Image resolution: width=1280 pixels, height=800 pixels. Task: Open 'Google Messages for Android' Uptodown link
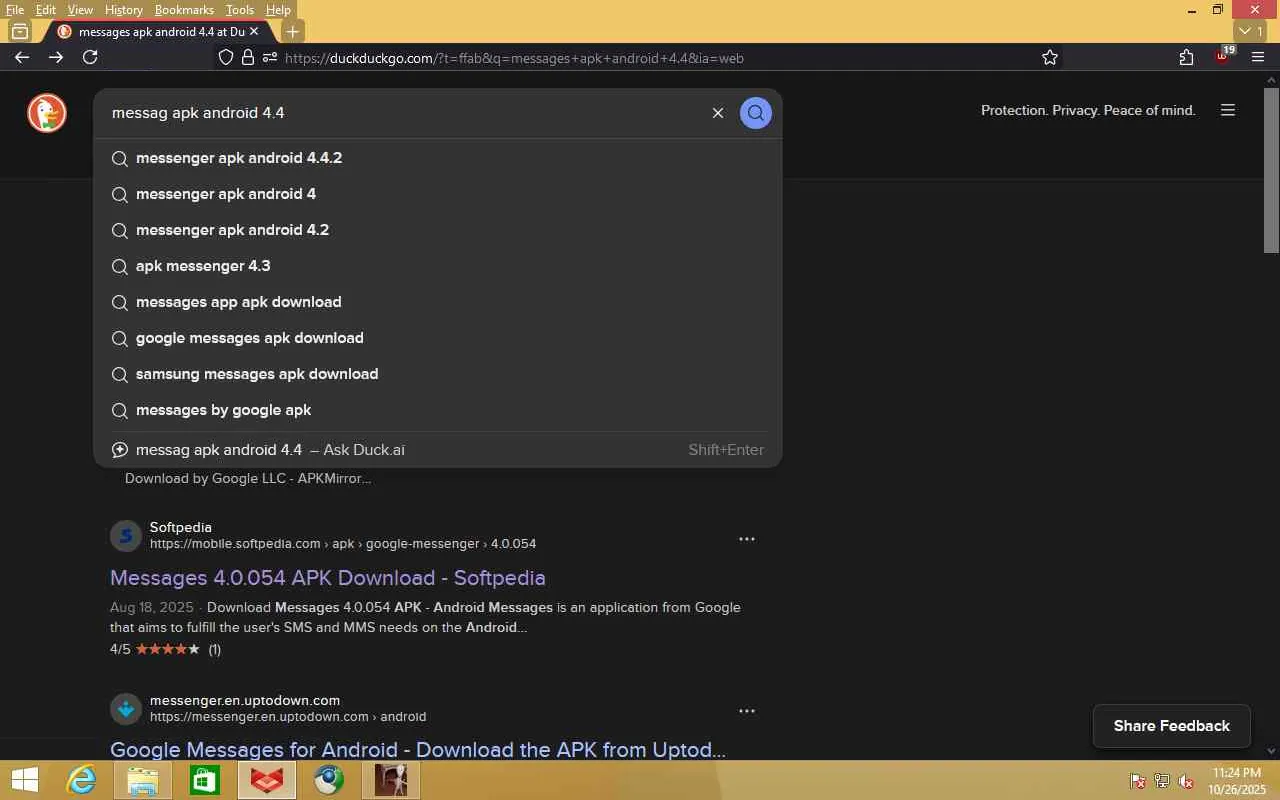pos(418,750)
